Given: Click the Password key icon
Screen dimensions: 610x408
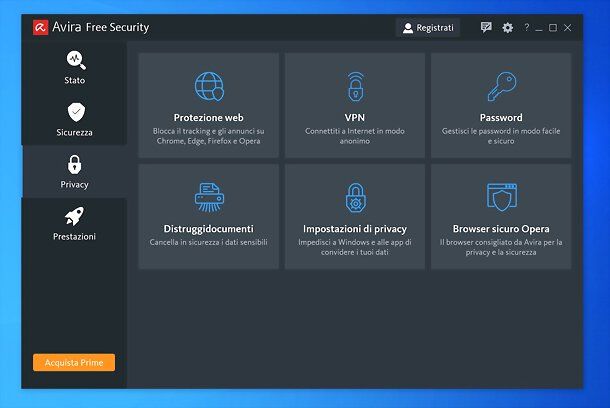Looking at the screenshot, I should click(502, 86).
